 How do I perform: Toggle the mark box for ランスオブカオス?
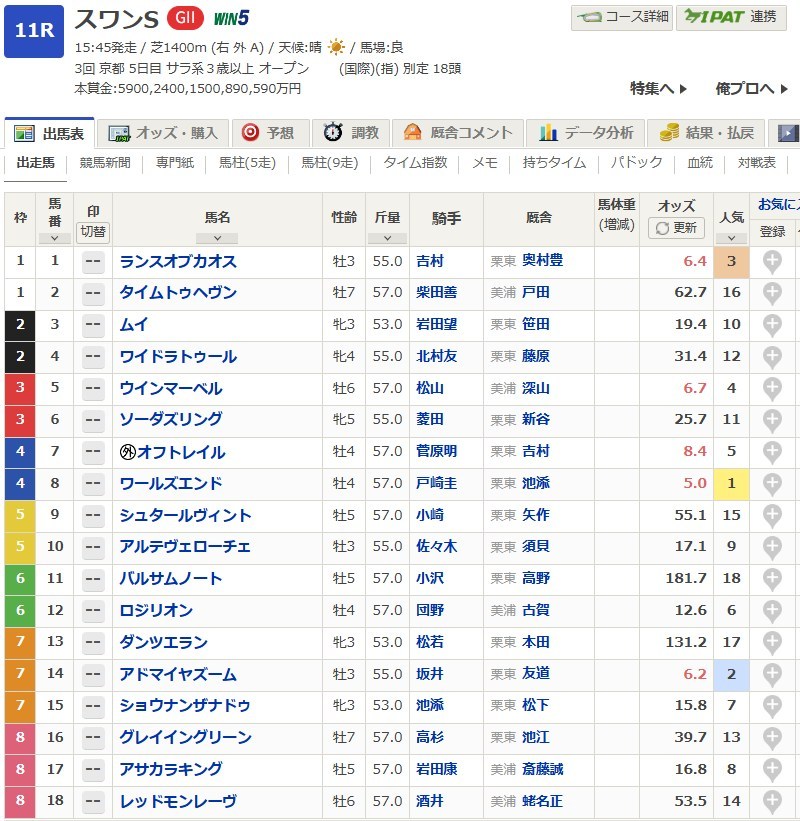[93, 262]
